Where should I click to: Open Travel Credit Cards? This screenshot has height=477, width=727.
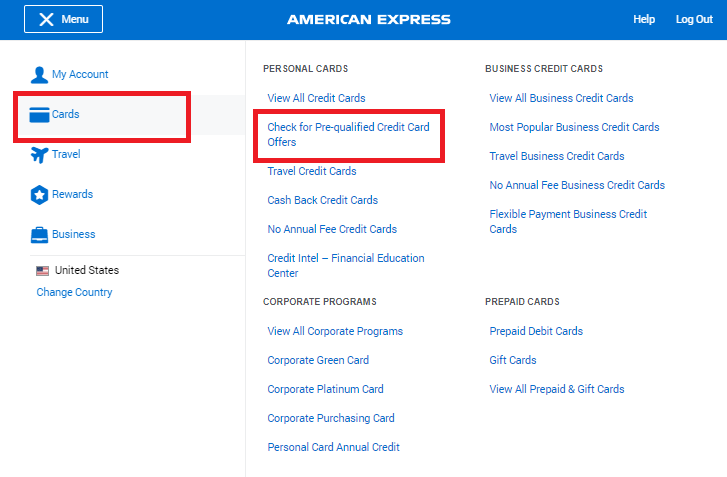(x=312, y=172)
